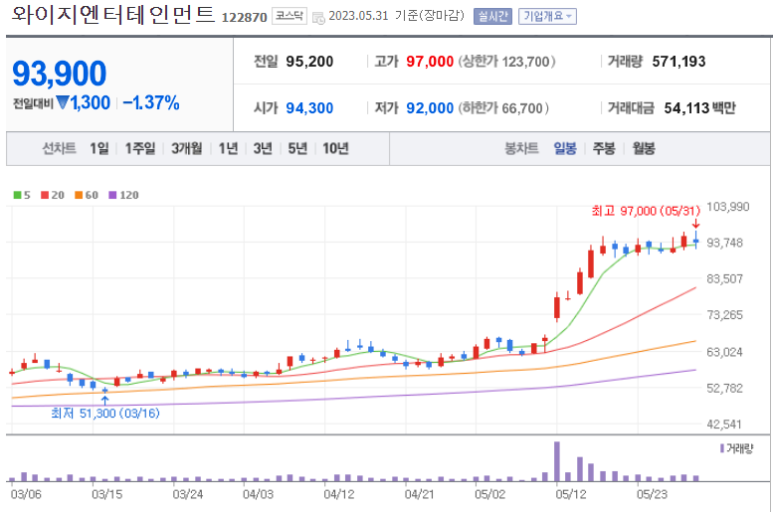
Task: Click the calendar clock icon beside the date
Action: click(318, 18)
